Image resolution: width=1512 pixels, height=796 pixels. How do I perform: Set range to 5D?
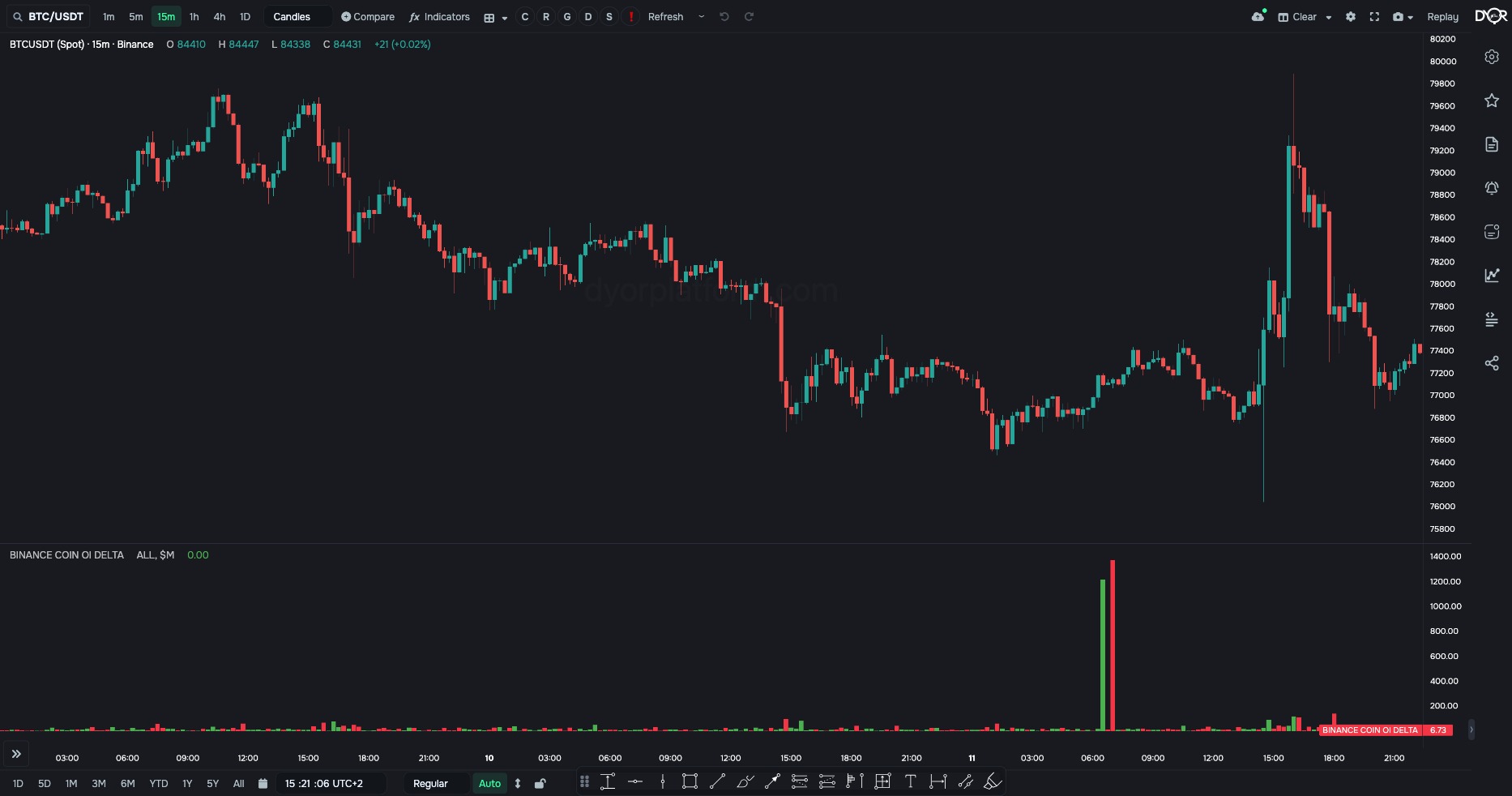click(45, 783)
